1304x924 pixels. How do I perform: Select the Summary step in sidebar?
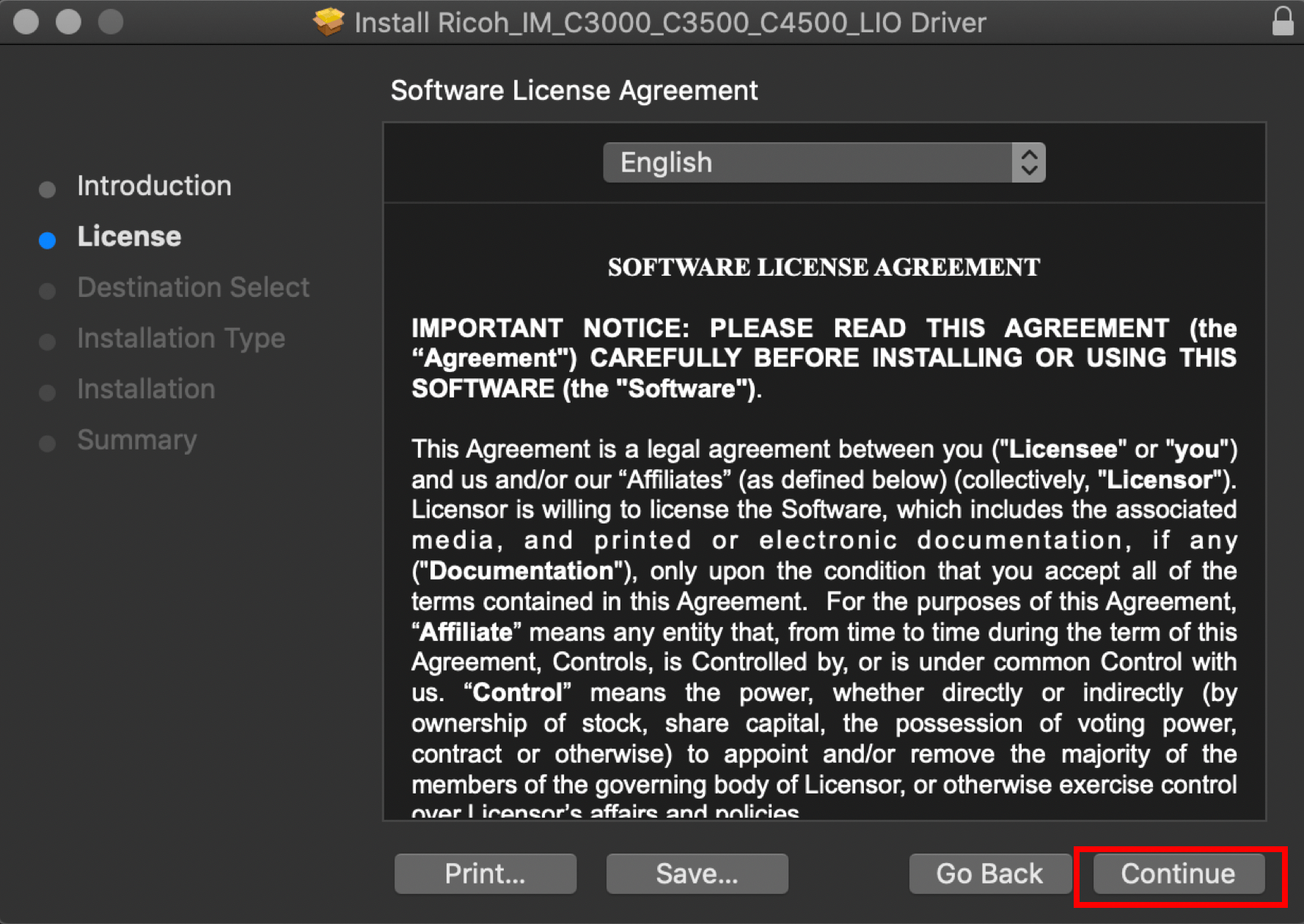coord(137,440)
